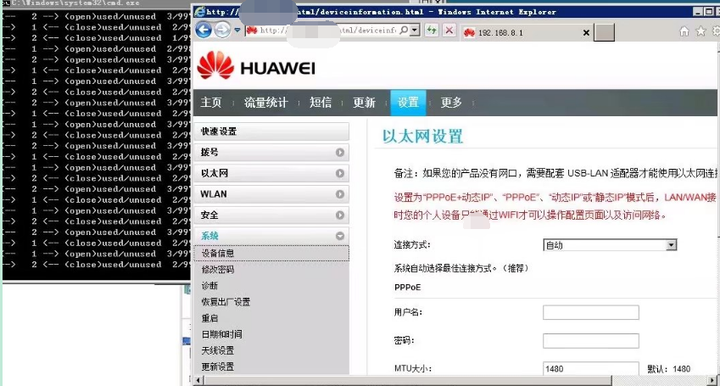The width and height of the screenshot is (720, 386).
Task: Click the 以太网 sidebar menu label
Action: coord(214,173)
